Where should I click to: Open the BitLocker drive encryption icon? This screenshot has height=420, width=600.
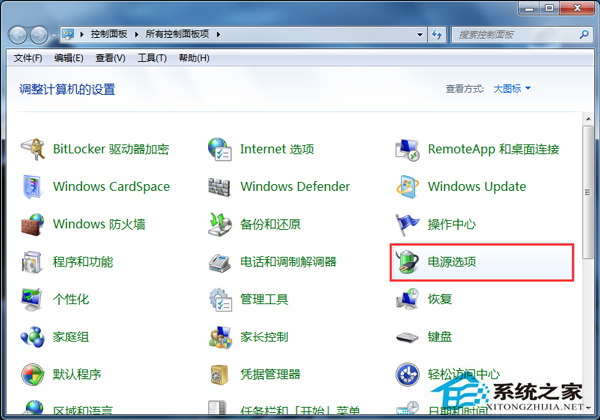33,149
